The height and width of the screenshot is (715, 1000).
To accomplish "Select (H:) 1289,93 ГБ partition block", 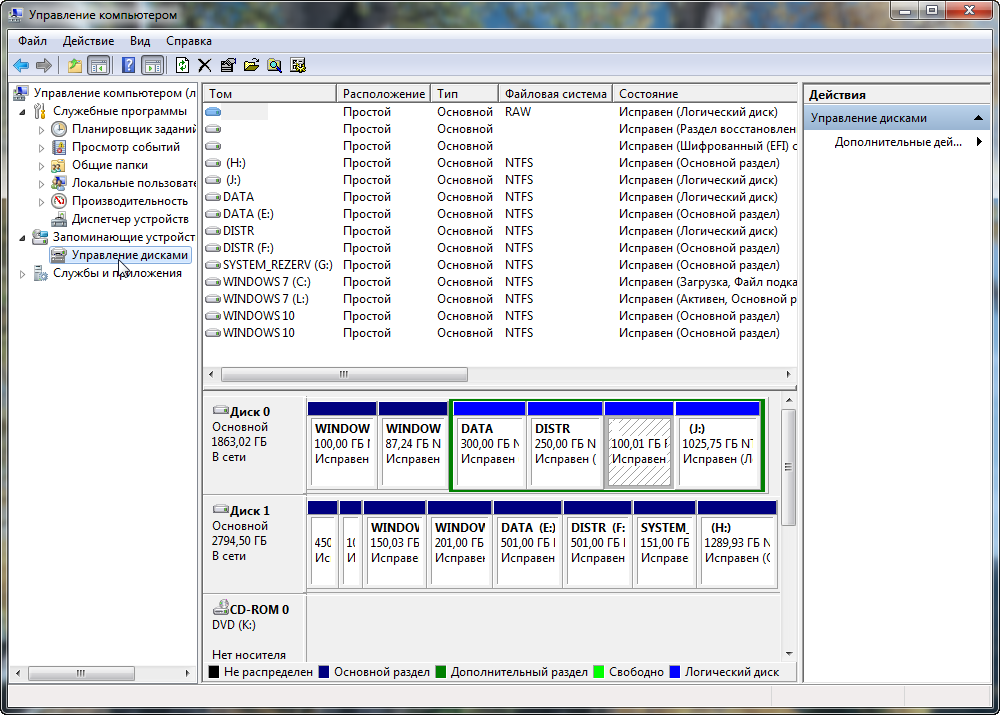I will pos(737,544).
